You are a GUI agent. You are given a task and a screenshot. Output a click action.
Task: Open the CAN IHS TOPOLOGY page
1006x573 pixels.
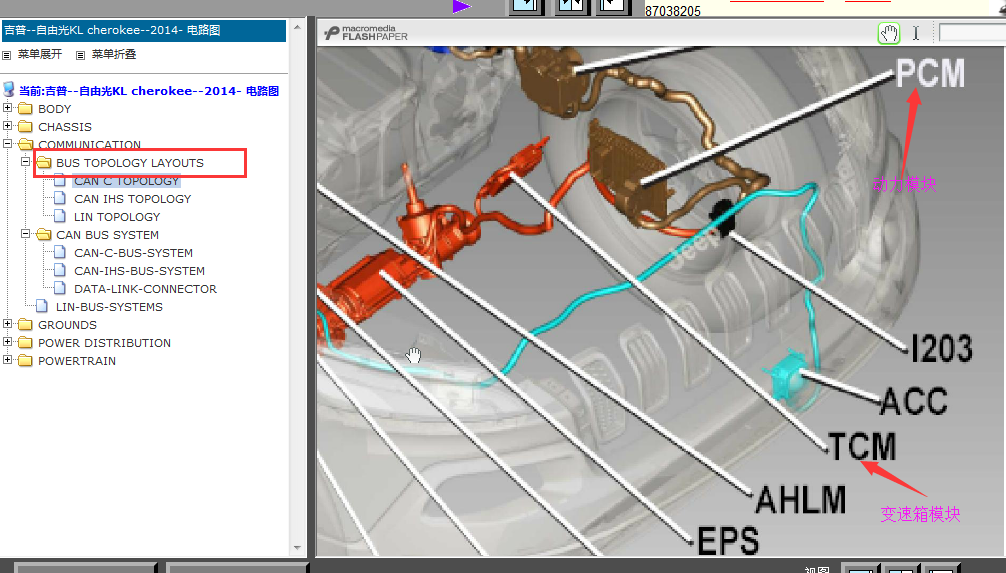[133, 199]
